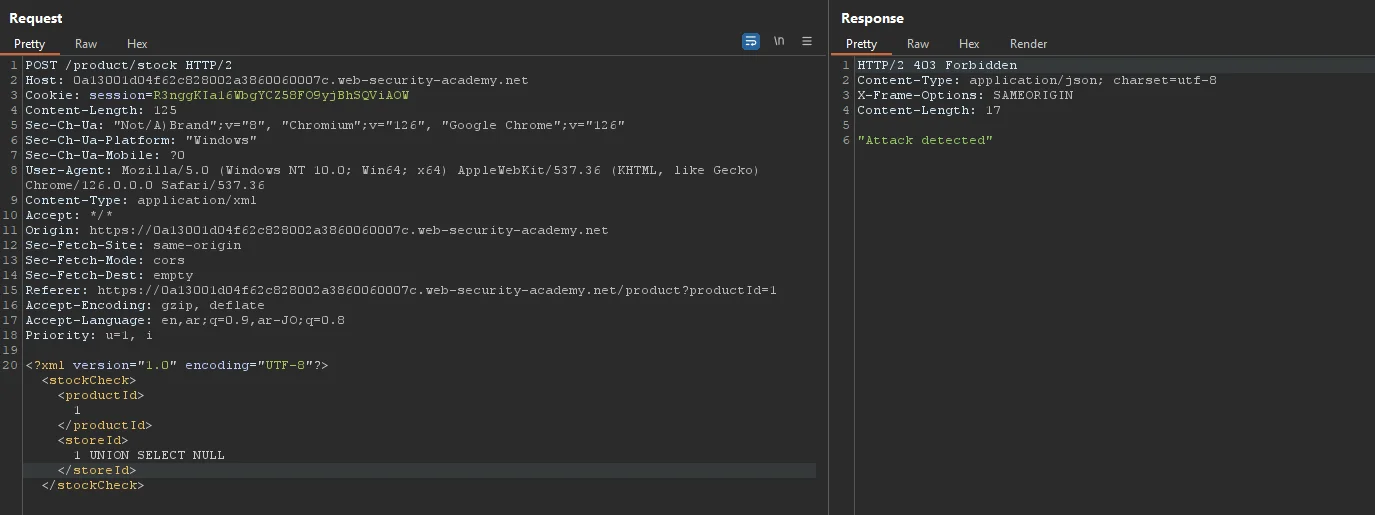Click the Sec-Ch-Ua header line
Screen dimensions: 1375x515
pyautogui.click(x=324, y=125)
